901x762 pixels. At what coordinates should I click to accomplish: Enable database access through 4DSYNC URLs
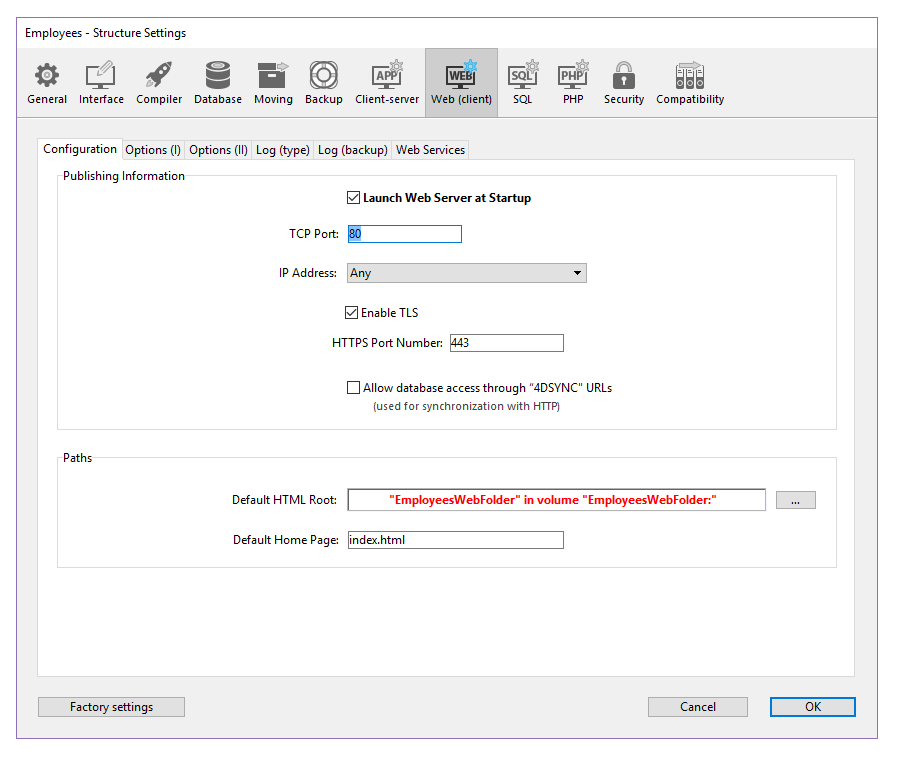[353, 388]
